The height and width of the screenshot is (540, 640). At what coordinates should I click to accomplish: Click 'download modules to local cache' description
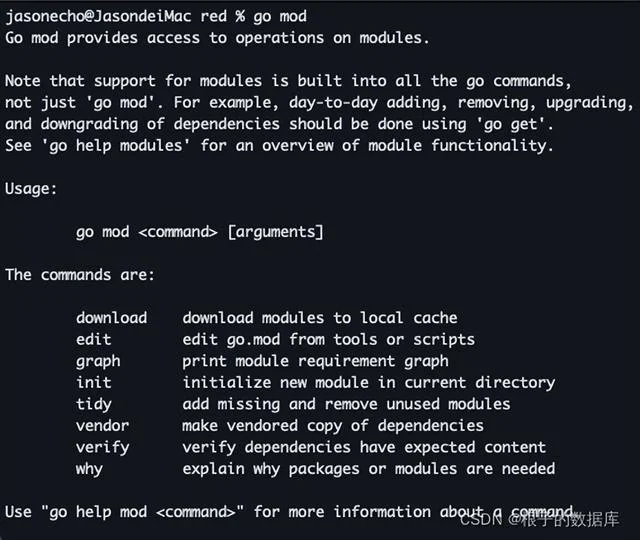click(x=320, y=318)
